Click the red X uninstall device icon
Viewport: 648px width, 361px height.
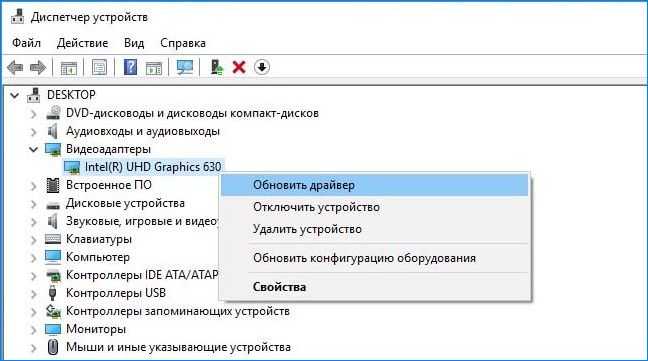[x=239, y=67]
